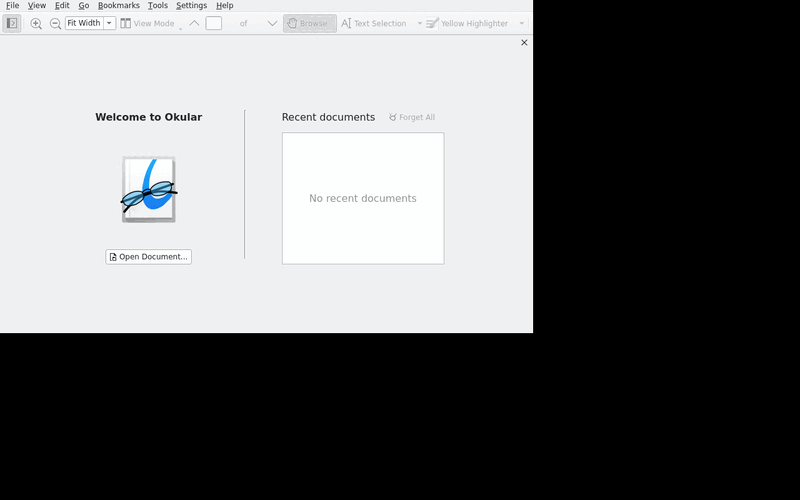Open the Settings menu
Image resolution: width=800 pixels, height=500 pixels.
coord(191,6)
